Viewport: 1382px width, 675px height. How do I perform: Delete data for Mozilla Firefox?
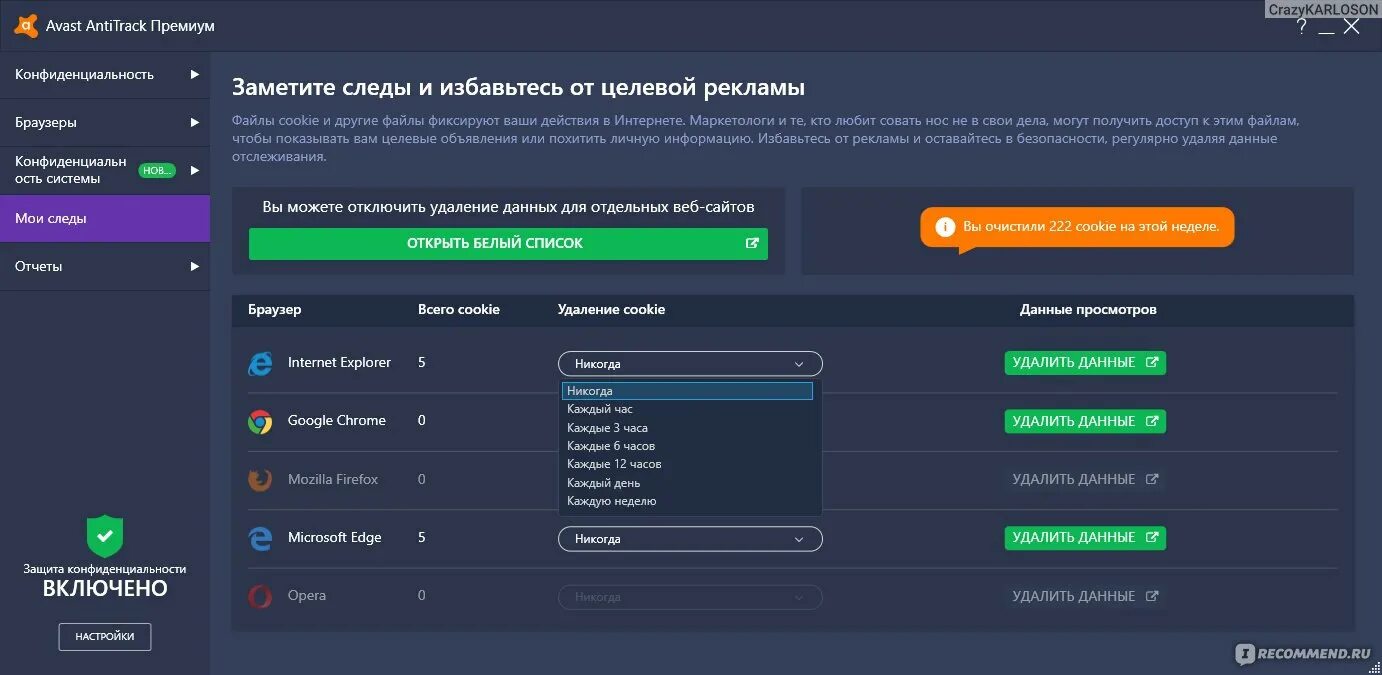pyautogui.click(x=1085, y=479)
